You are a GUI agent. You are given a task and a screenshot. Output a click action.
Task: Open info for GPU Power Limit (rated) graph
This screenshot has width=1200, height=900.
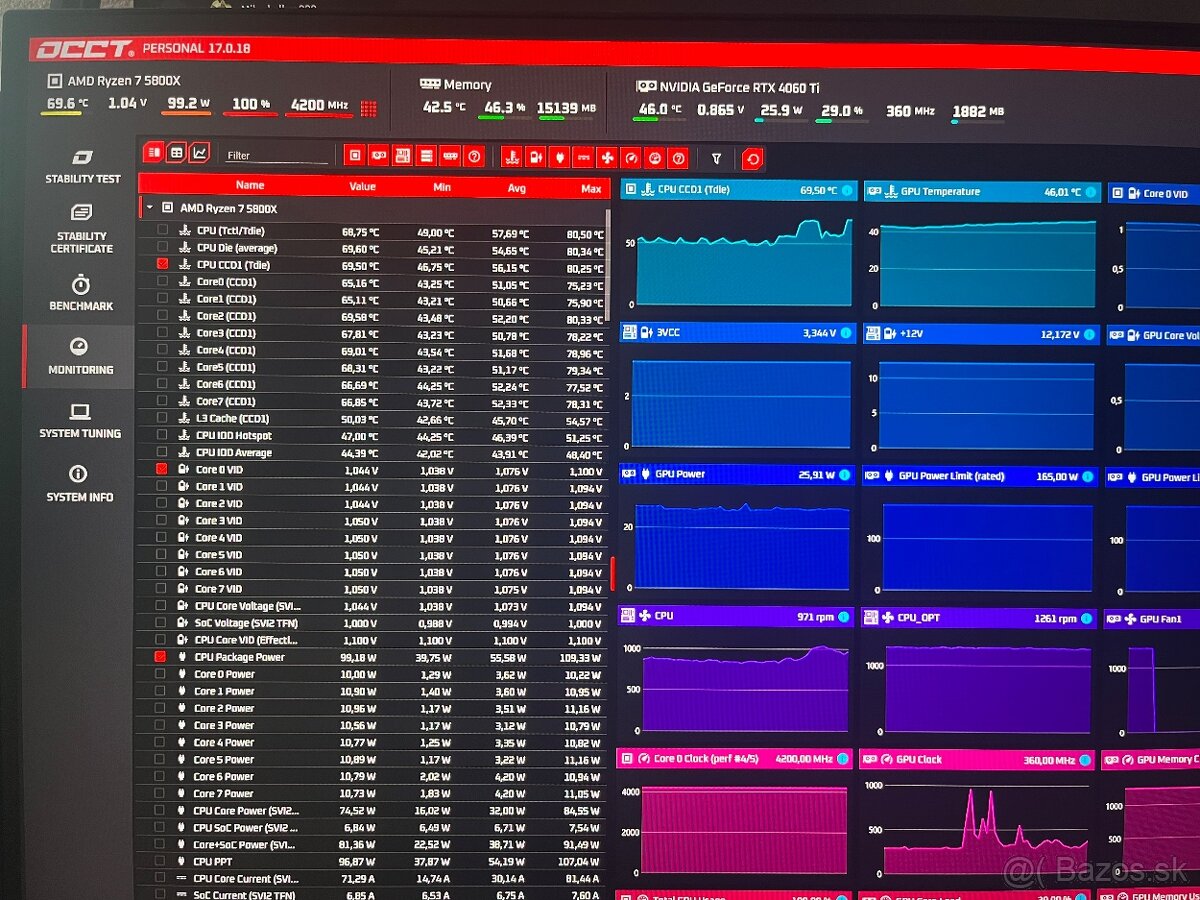click(x=1089, y=477)
